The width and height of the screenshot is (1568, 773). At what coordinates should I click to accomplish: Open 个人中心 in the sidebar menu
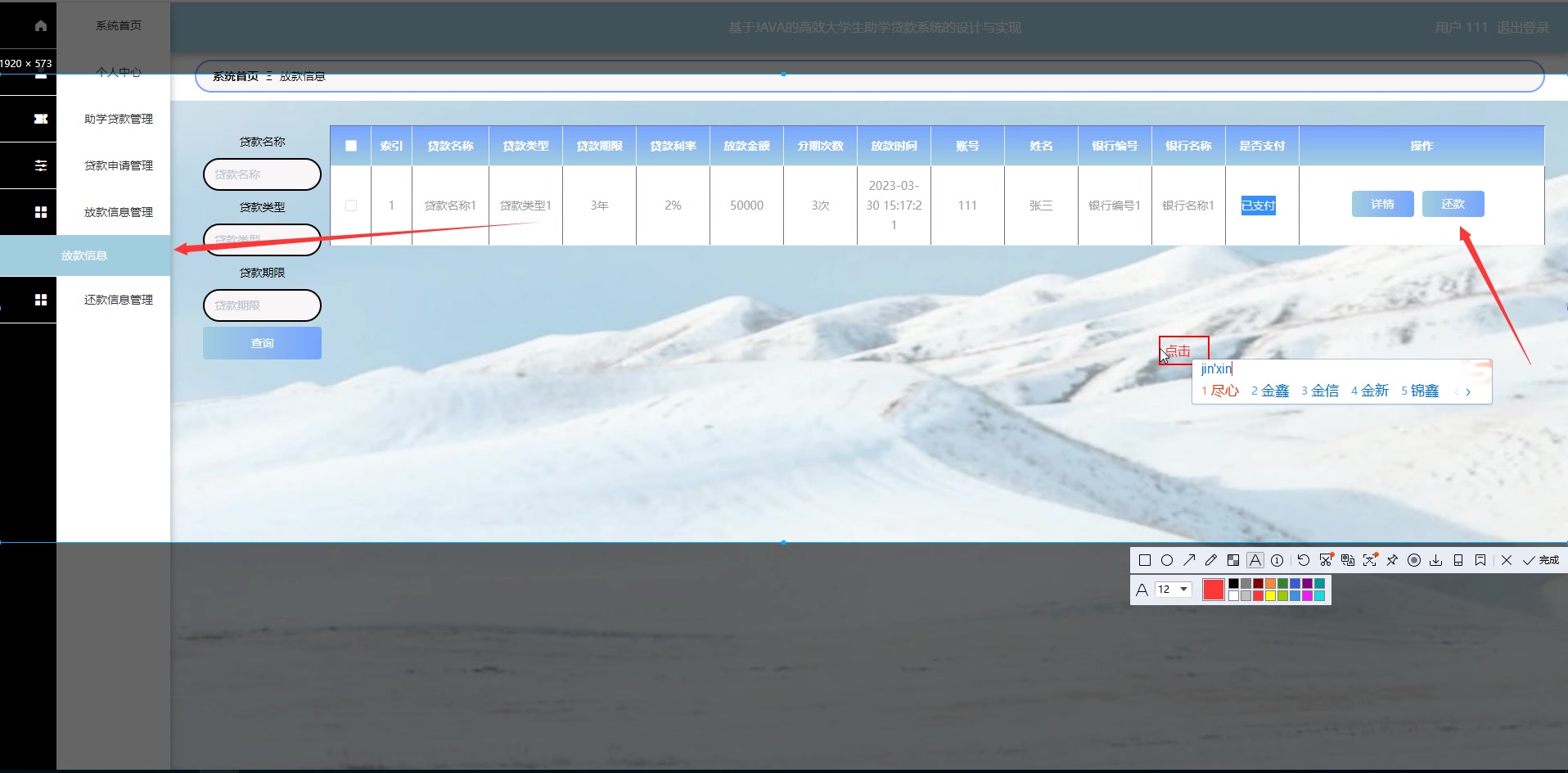coord(119,72)
